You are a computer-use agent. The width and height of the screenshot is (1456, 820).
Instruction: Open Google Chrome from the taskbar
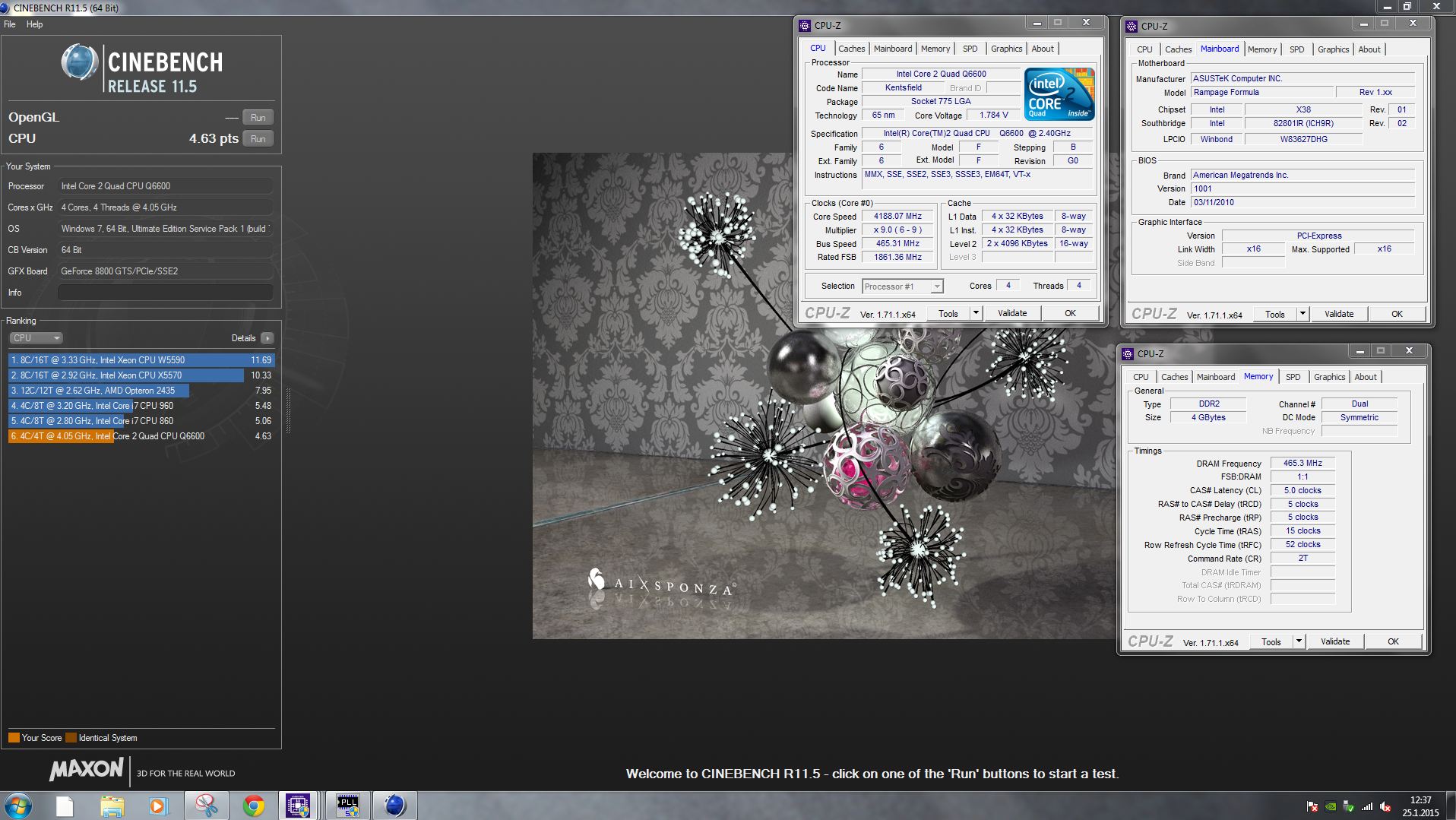[x=253, y=806]
